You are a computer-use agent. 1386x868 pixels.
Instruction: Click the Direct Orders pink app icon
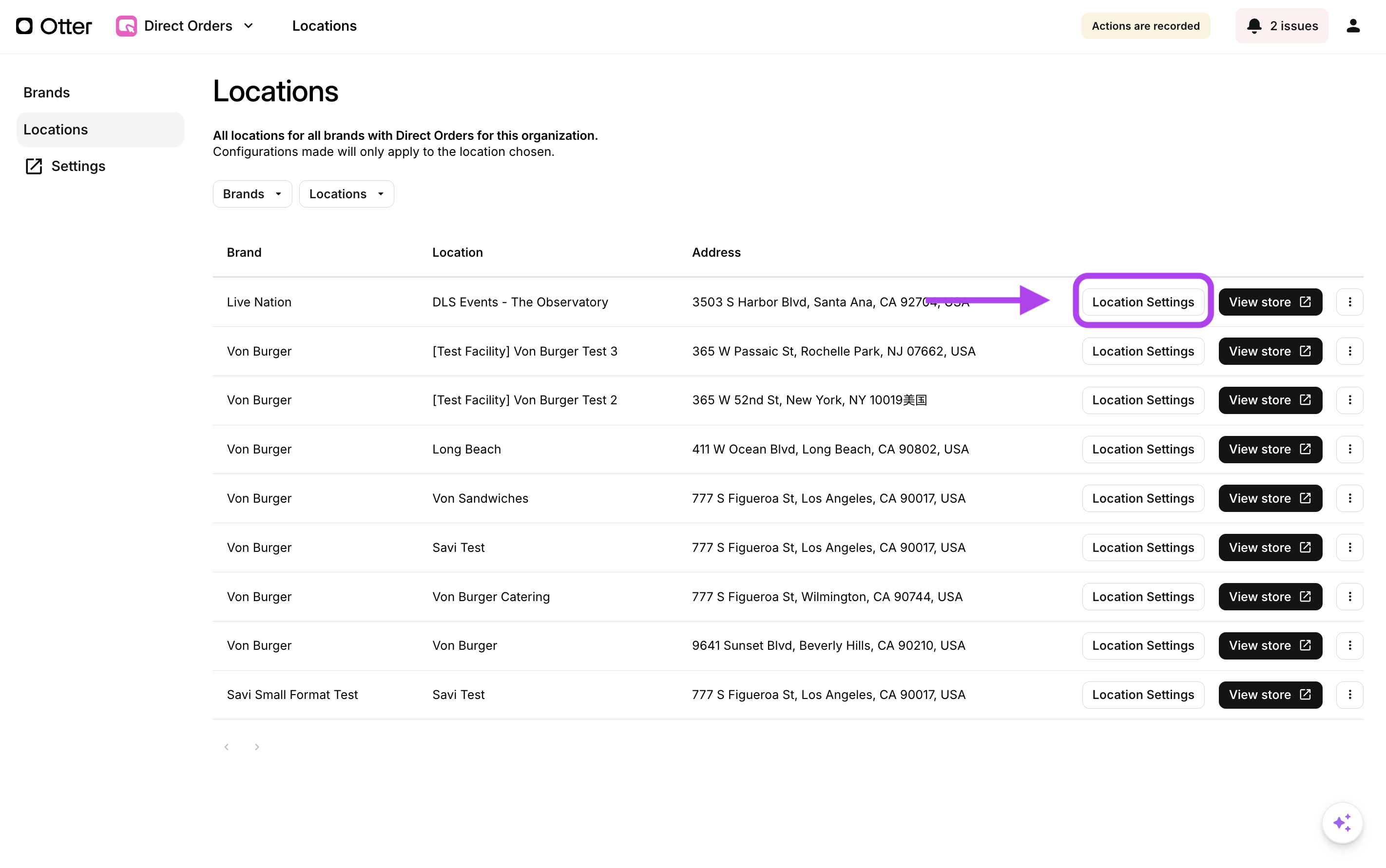pyautogui.click(x=126, y=26)
